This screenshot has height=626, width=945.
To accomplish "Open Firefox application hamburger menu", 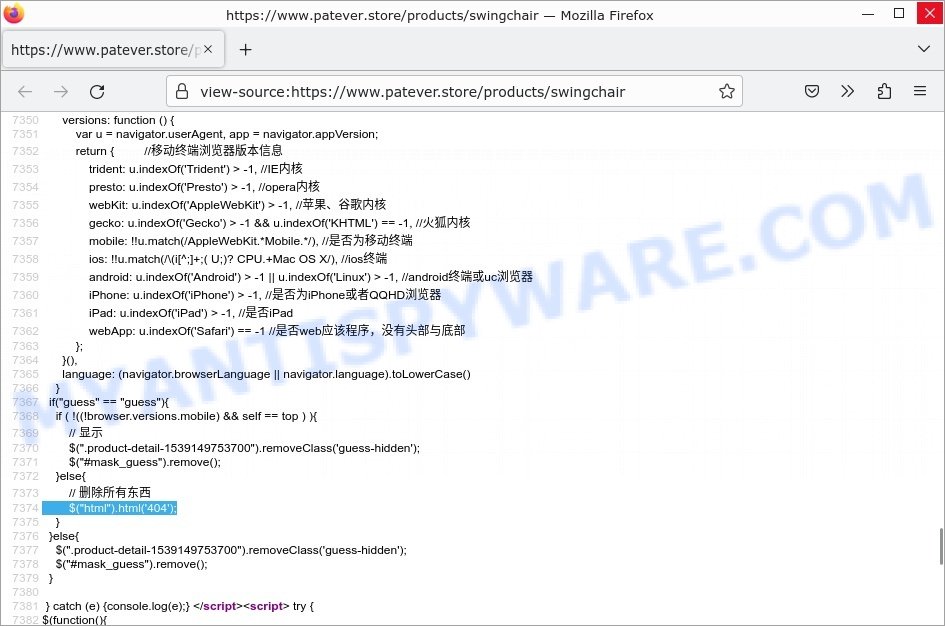I will point(920,92).
